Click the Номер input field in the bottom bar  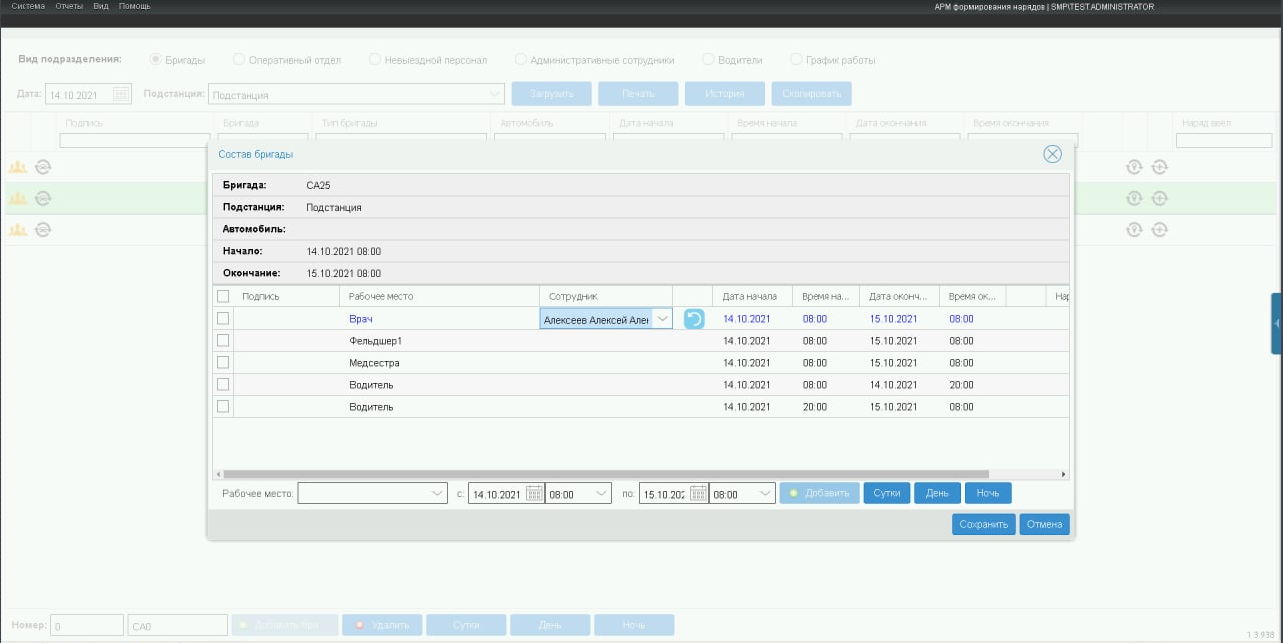(87, 625)
